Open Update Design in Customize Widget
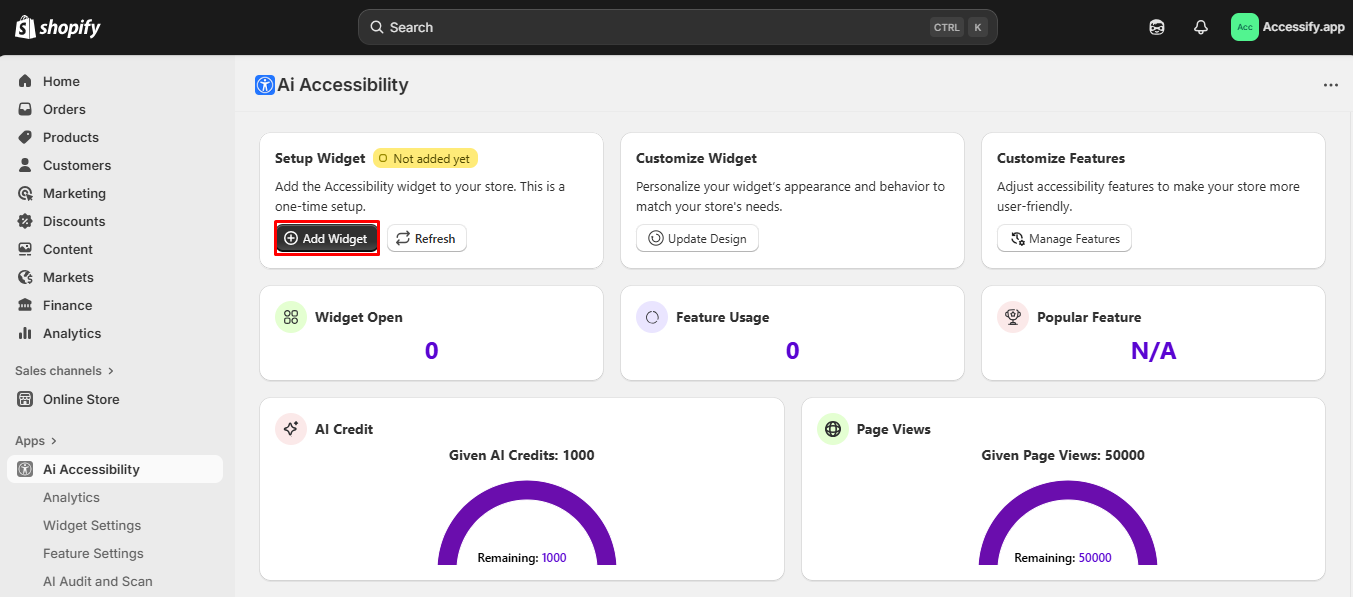Image resolution: width=1353 pixels, height=597 pixels. coord(697,238)
